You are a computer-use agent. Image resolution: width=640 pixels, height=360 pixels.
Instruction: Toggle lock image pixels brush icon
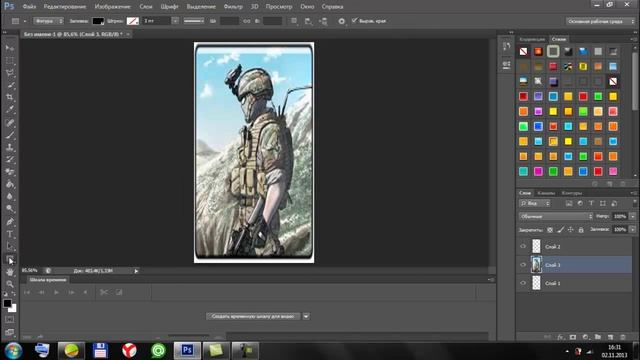coord(560,230)
